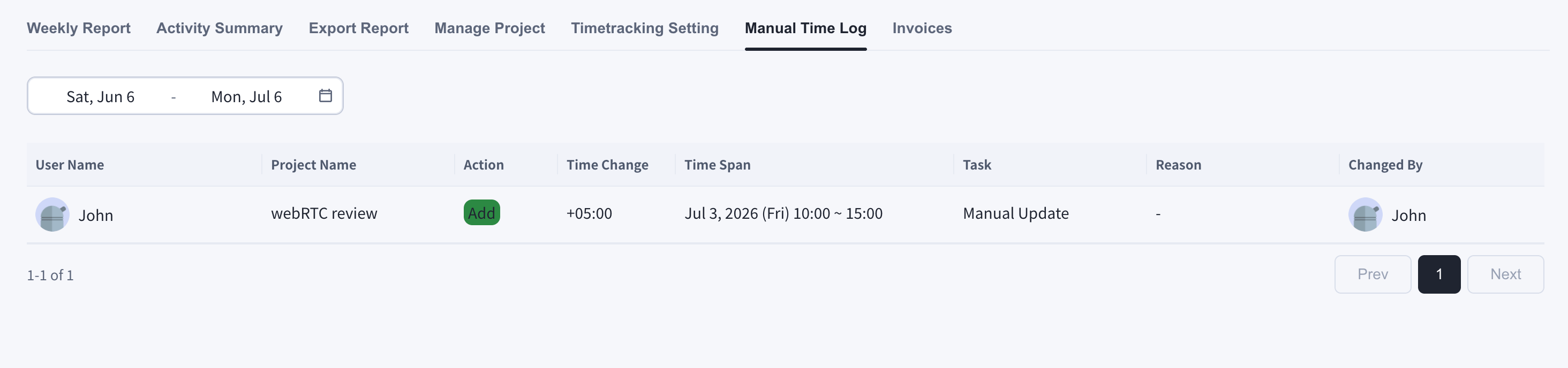
Task: Go to the Export Report tab
Action: [x=358, y=28]
